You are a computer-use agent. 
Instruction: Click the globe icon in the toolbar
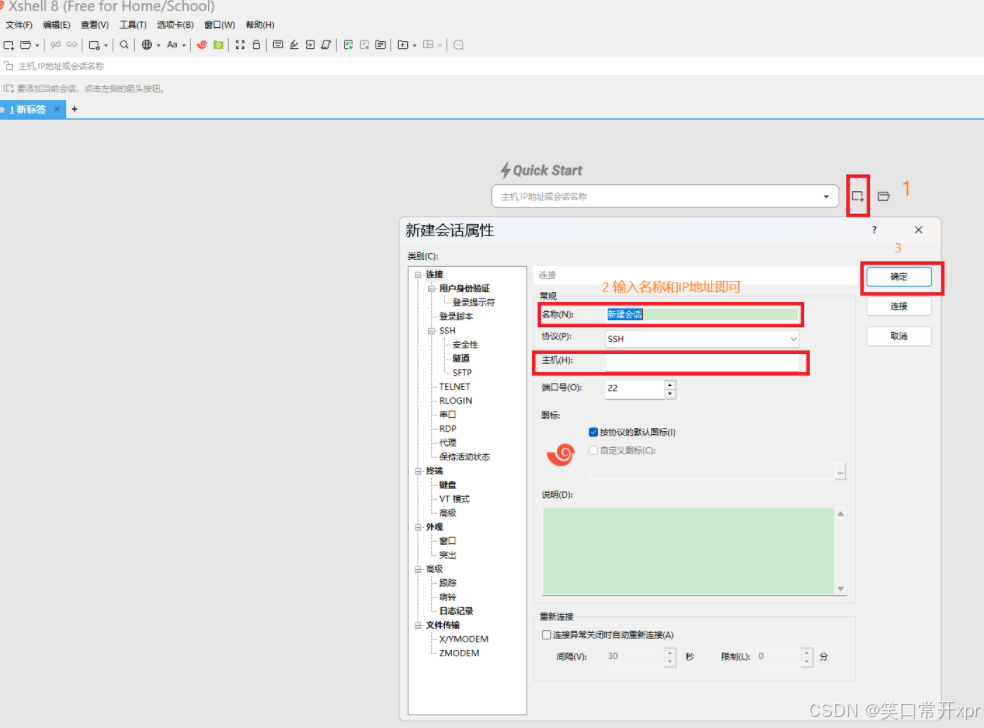point(147,45)
